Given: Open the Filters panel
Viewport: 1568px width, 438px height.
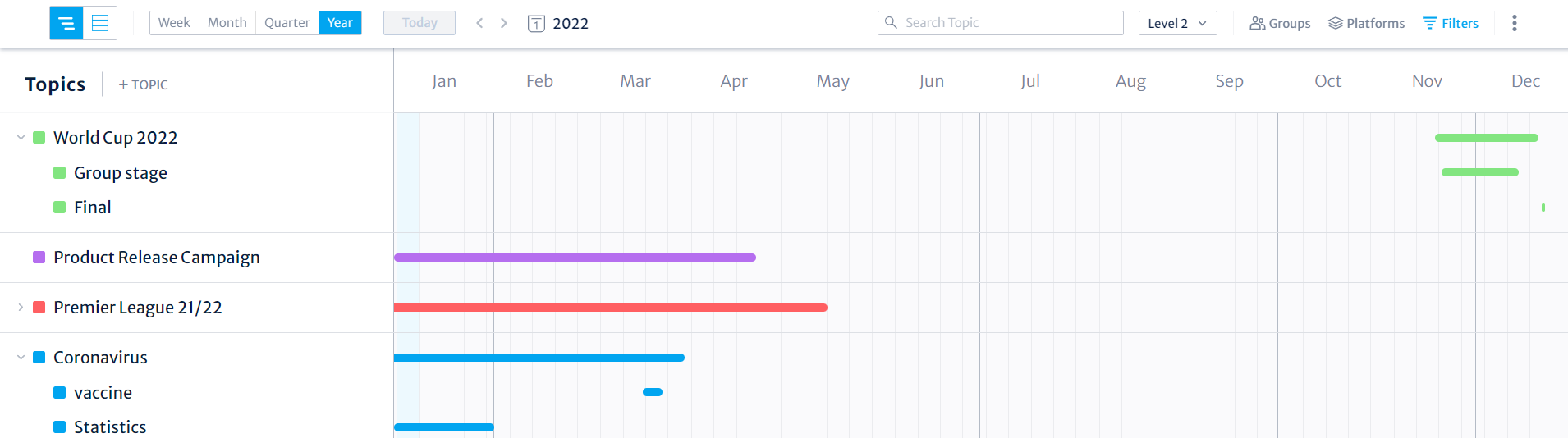Looking at the screenshot, I should point(1451,23).
